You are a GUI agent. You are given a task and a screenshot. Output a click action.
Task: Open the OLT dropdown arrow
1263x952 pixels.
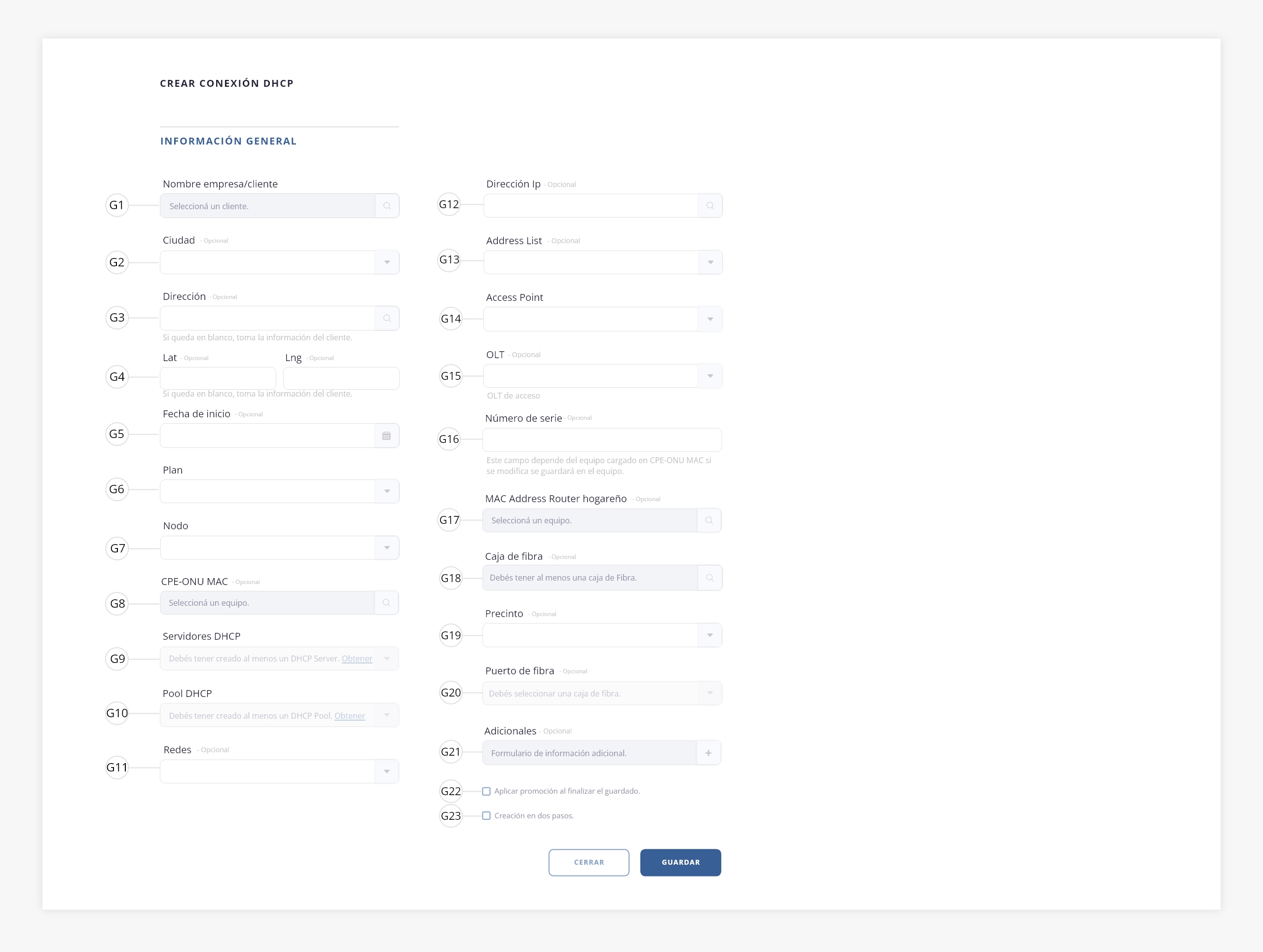pos(710,376)
